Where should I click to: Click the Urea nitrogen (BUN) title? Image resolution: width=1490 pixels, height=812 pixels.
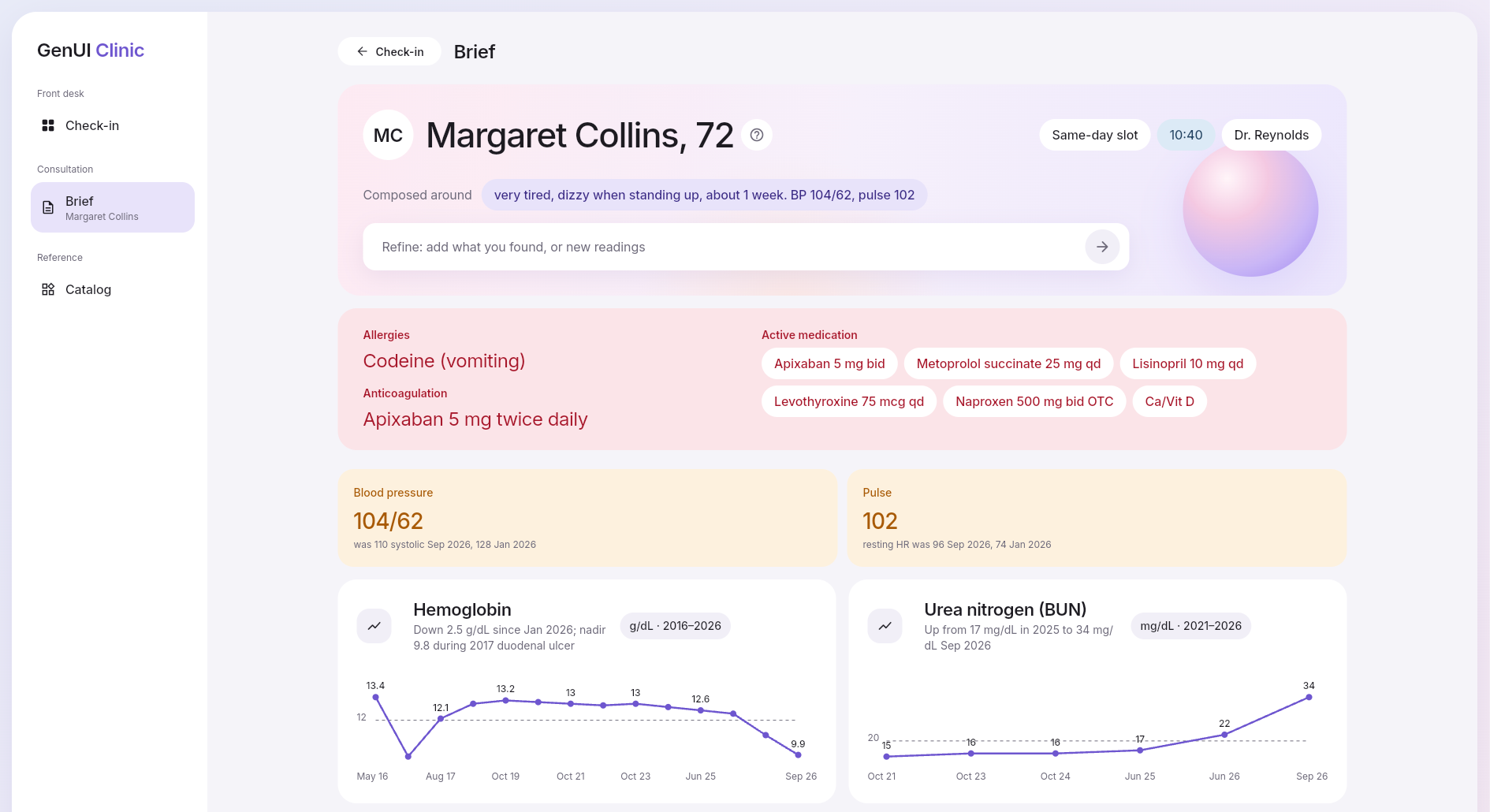[x=1005, y=609]
